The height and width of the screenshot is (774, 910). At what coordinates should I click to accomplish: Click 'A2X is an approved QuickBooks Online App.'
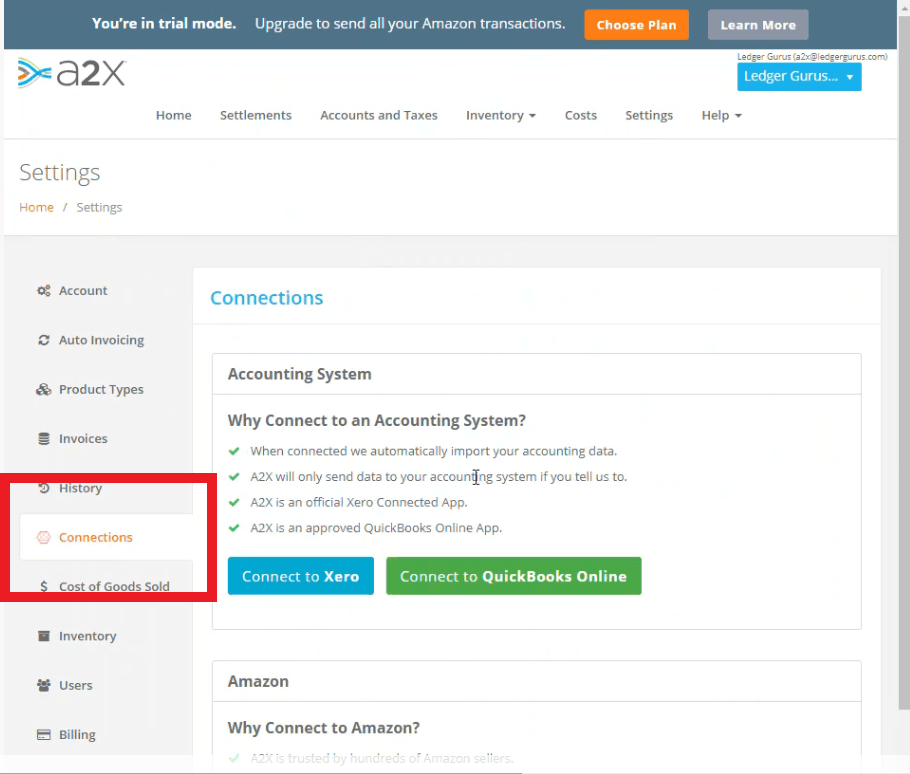[x=376, y=528]
